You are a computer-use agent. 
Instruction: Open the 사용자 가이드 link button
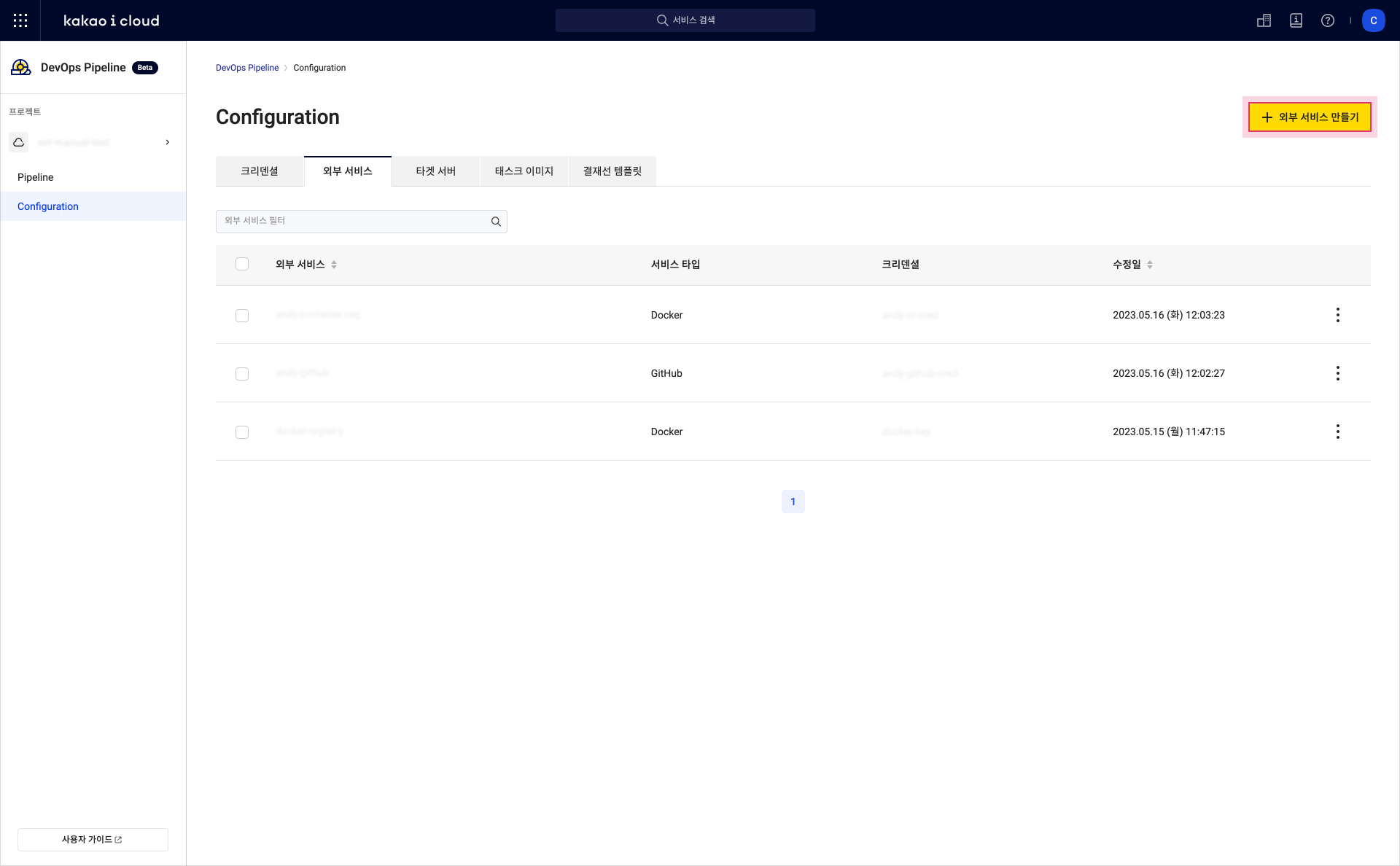[93, 840]
